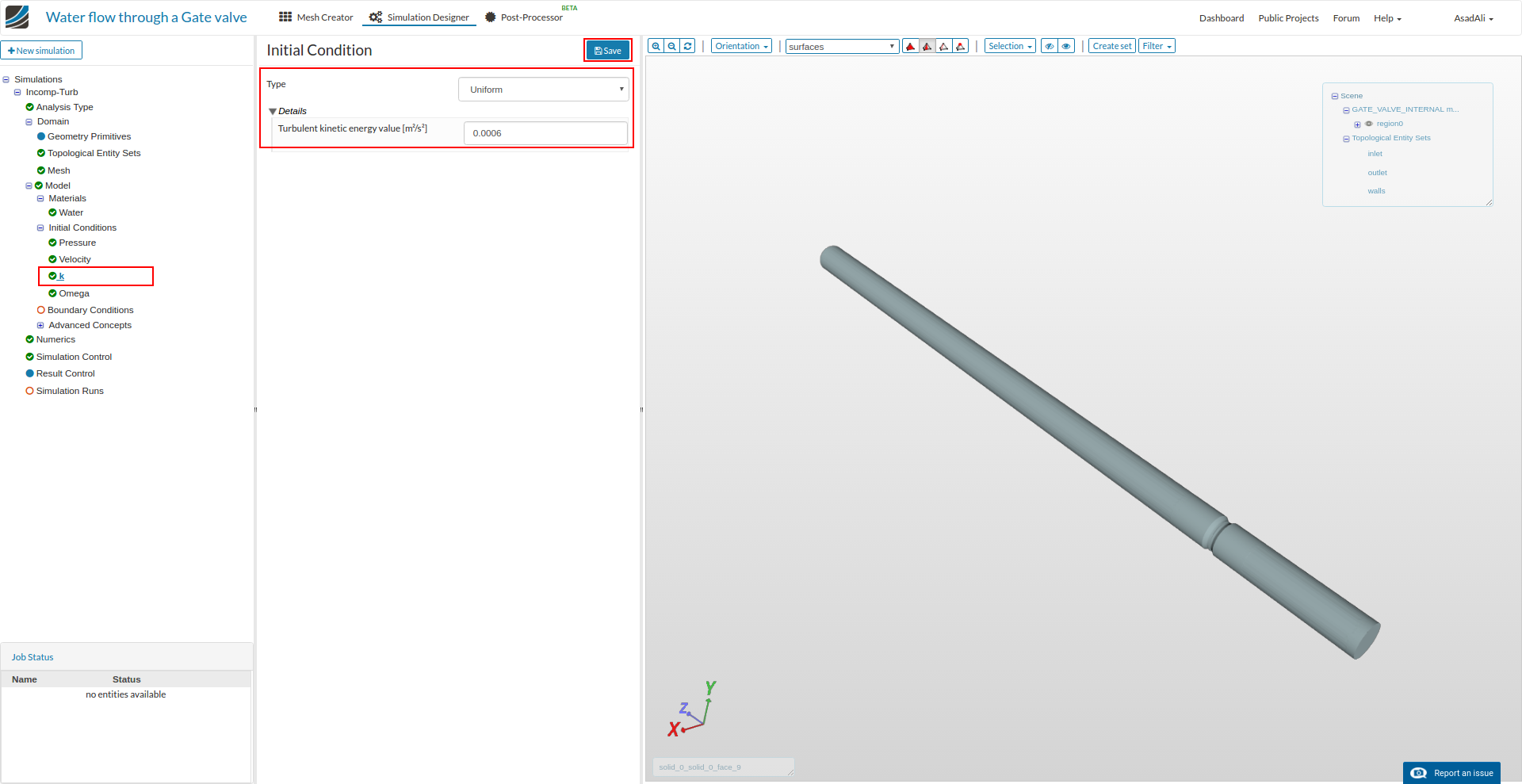Toggle visibility of region0 in scene tree
This screenshot has width=1522, height=784.
pos(1369,124)
